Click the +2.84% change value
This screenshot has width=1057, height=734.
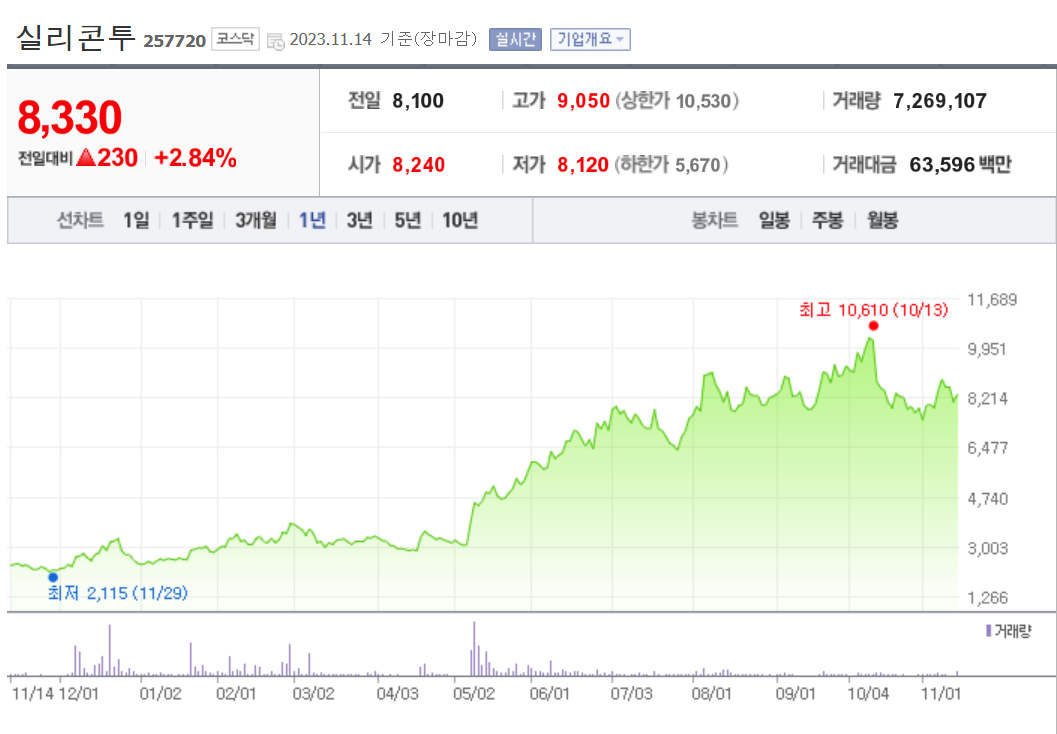195,158
